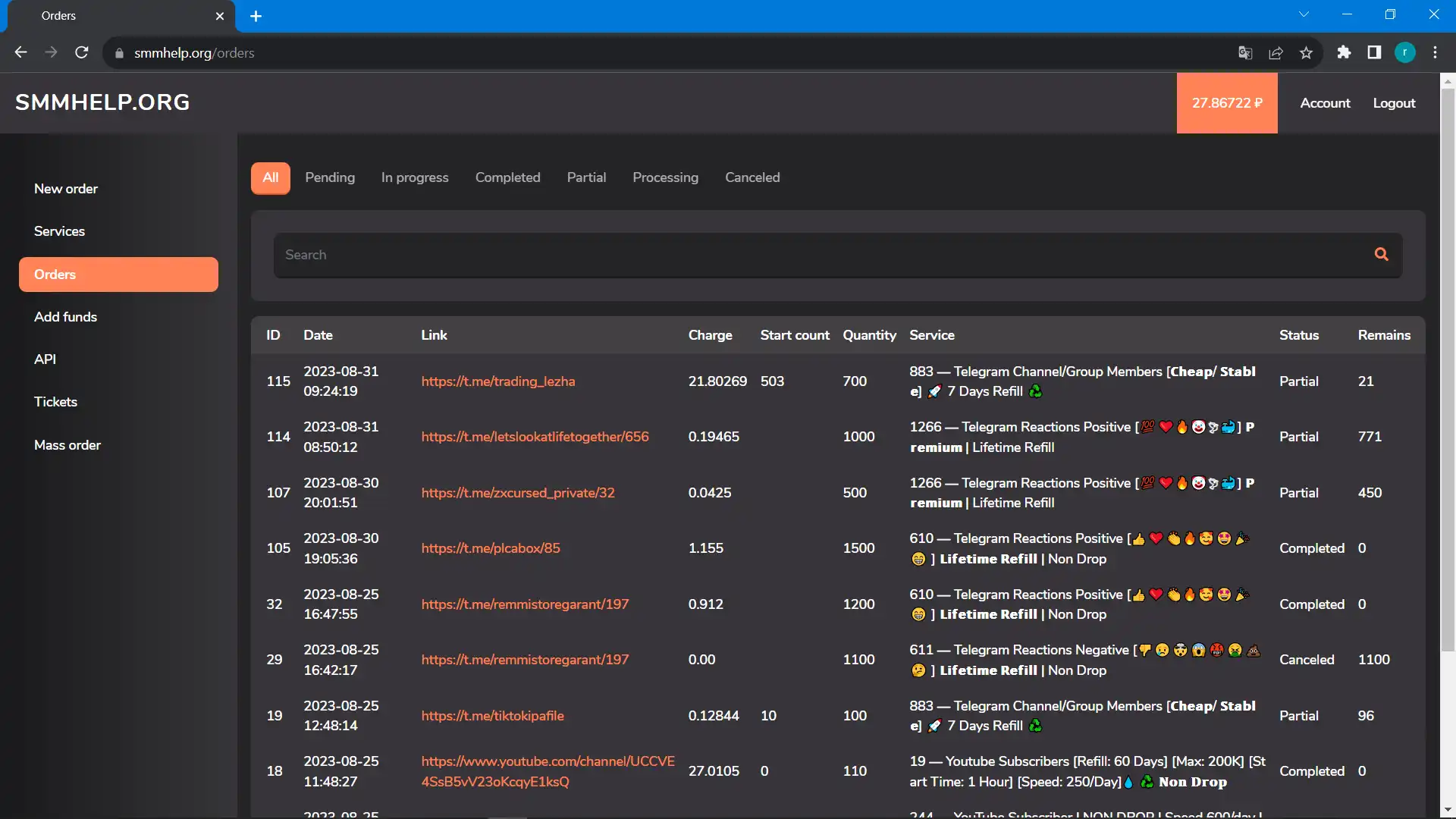This screenshot has width=1456, height=819.
Task: Click the address bar URL
Action: (x=194, y=53)
